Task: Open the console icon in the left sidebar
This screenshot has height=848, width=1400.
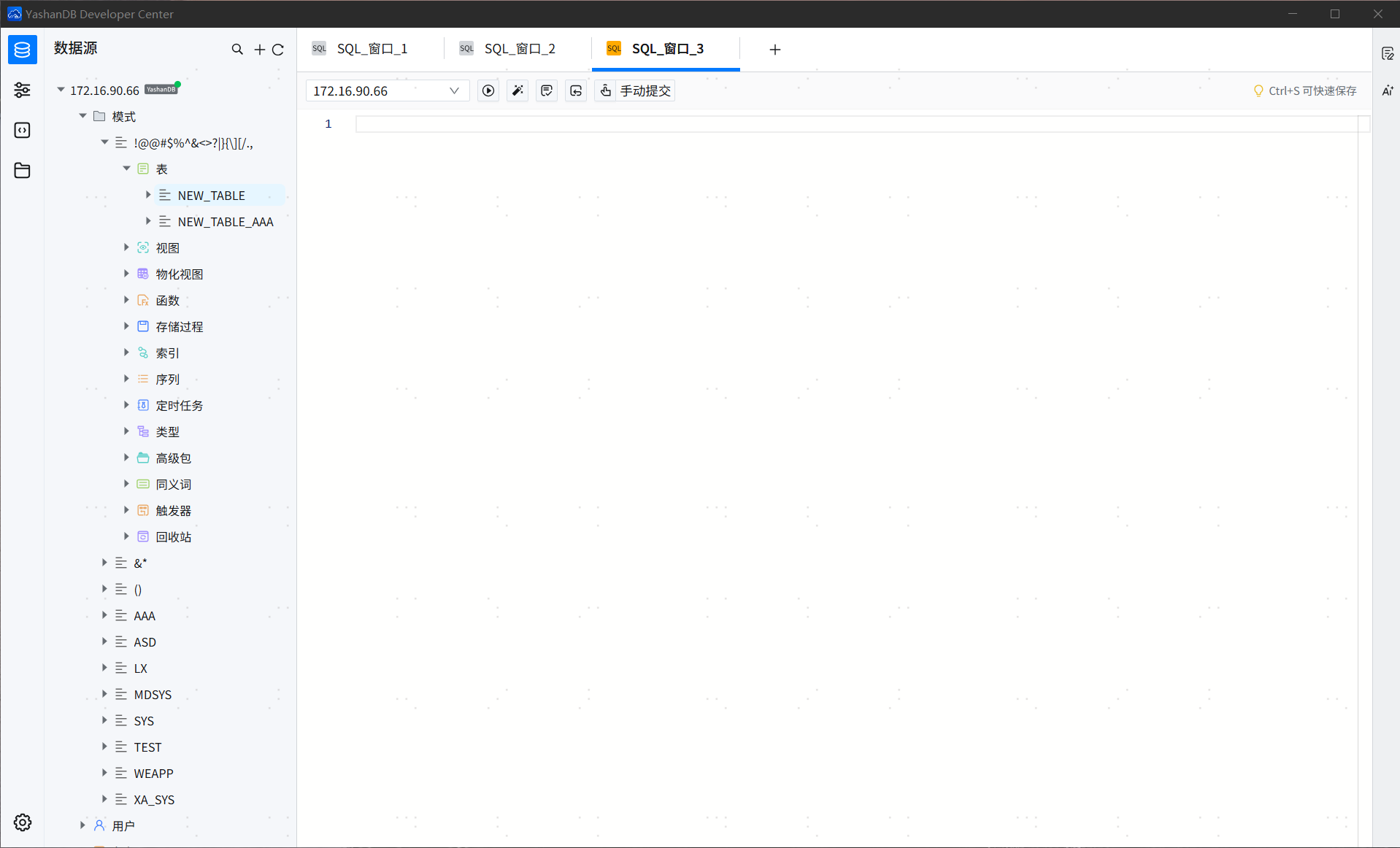Action: [22, 130]
